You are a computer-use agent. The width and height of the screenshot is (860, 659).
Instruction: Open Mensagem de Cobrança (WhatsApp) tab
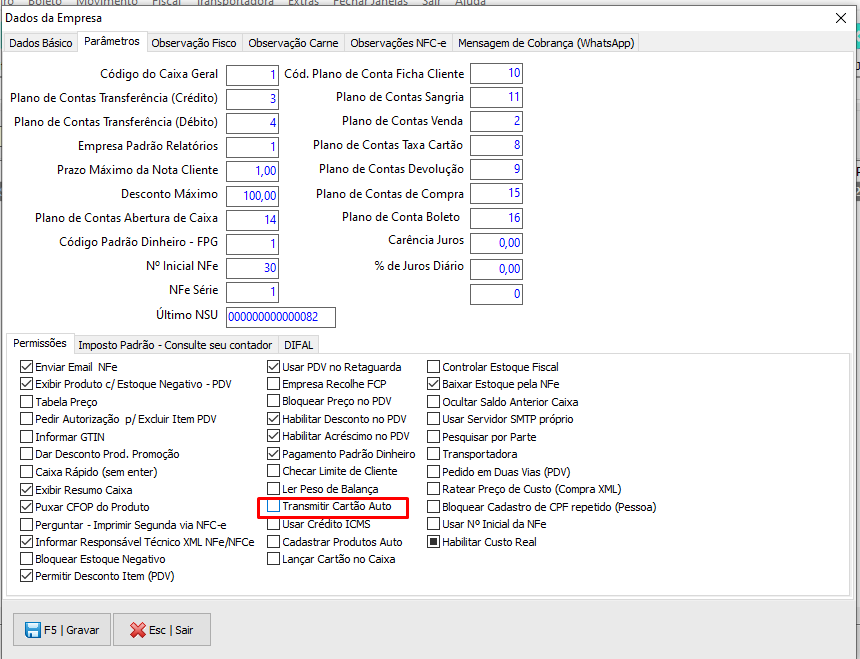pyautogui.click(x=545, y=43)
